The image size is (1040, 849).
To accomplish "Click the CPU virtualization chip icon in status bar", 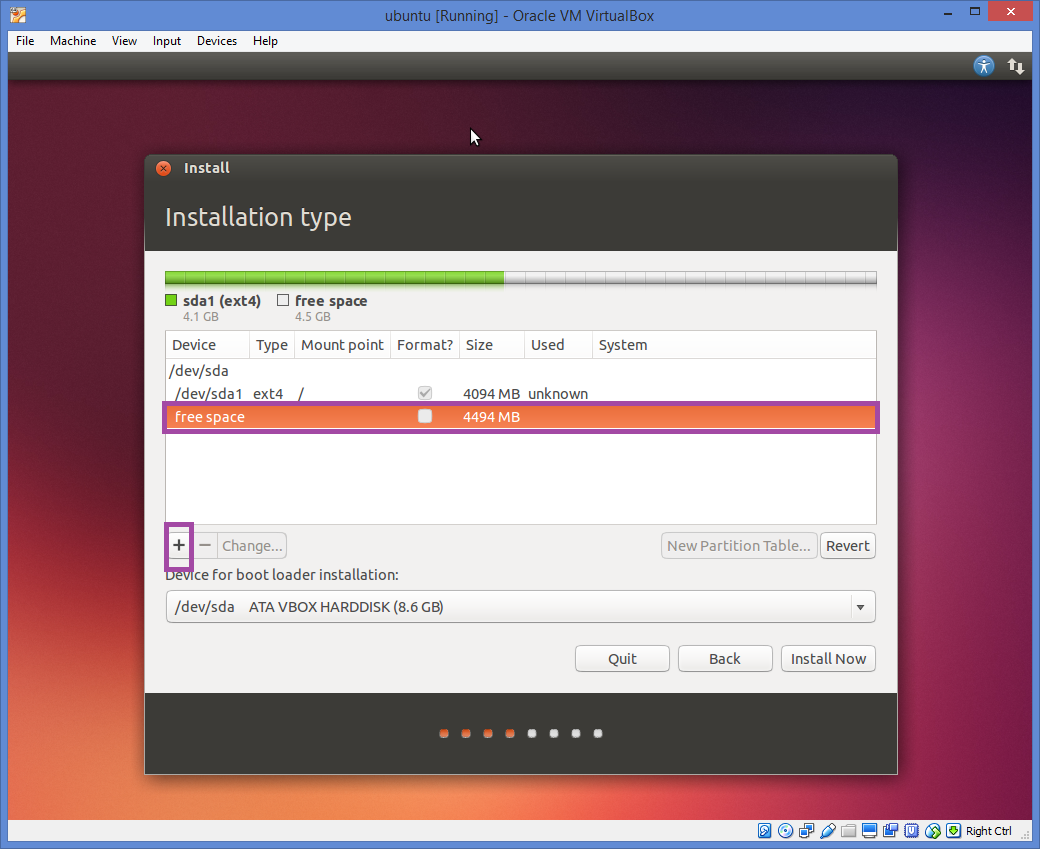I will coord(912,830).
